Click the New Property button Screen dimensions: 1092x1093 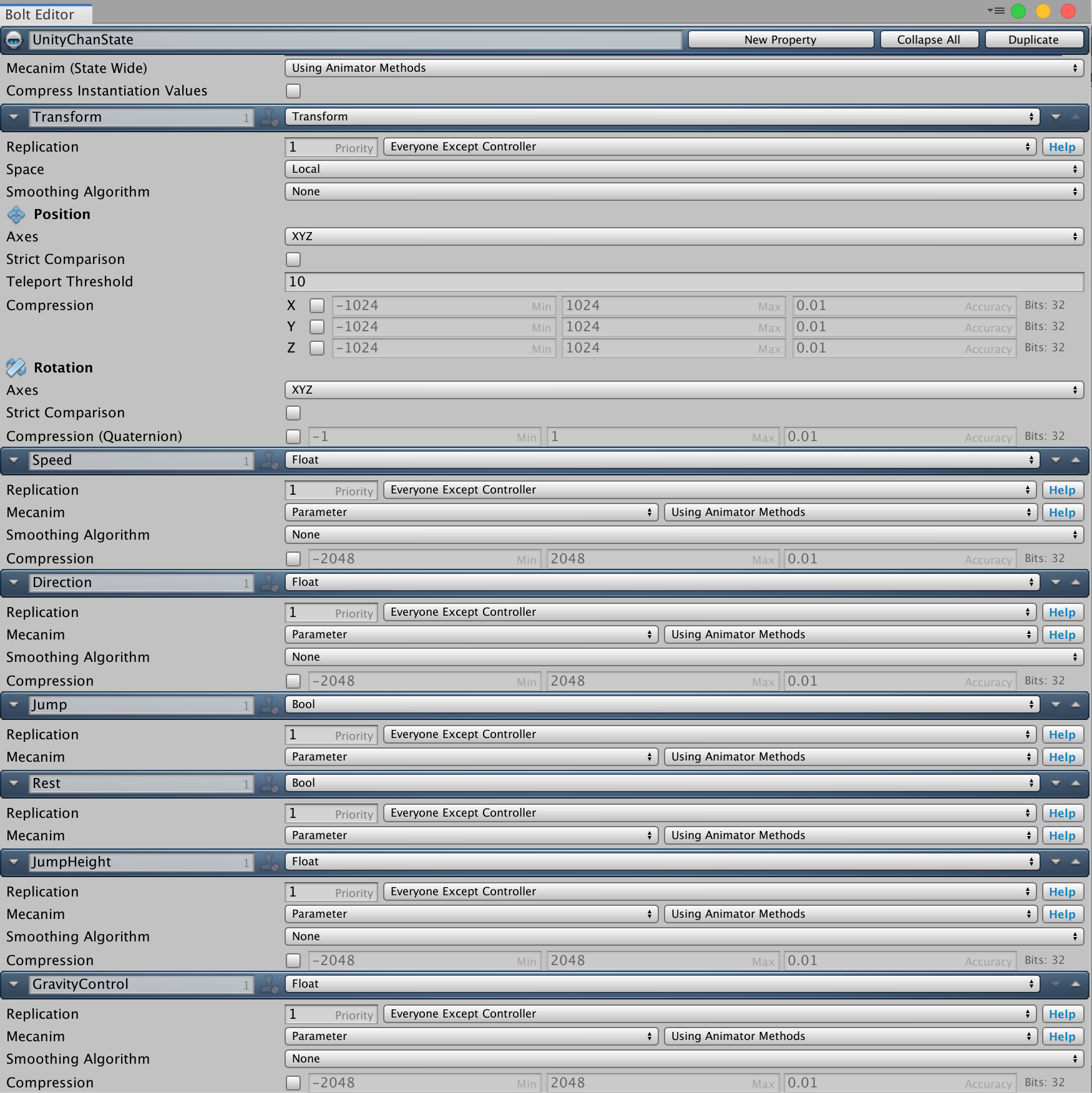click(x=780, y=39)
